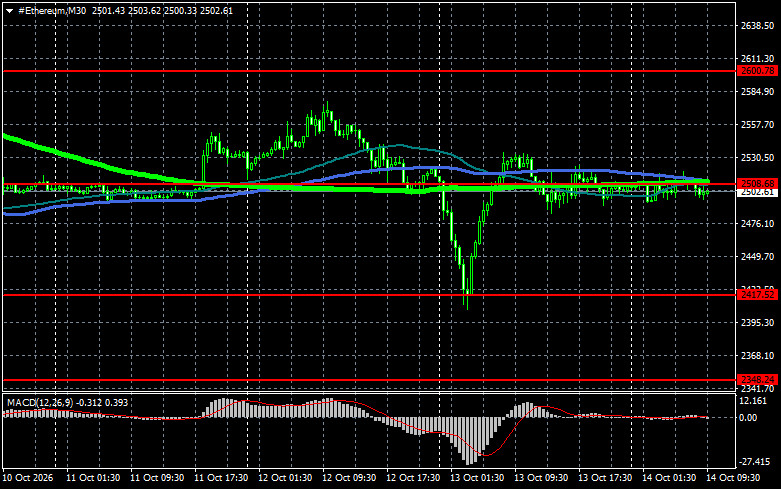Click time axis label 12 Oct 01:30
The width and height of the screenshot is (781, 489).
click(x=285, y=478)
